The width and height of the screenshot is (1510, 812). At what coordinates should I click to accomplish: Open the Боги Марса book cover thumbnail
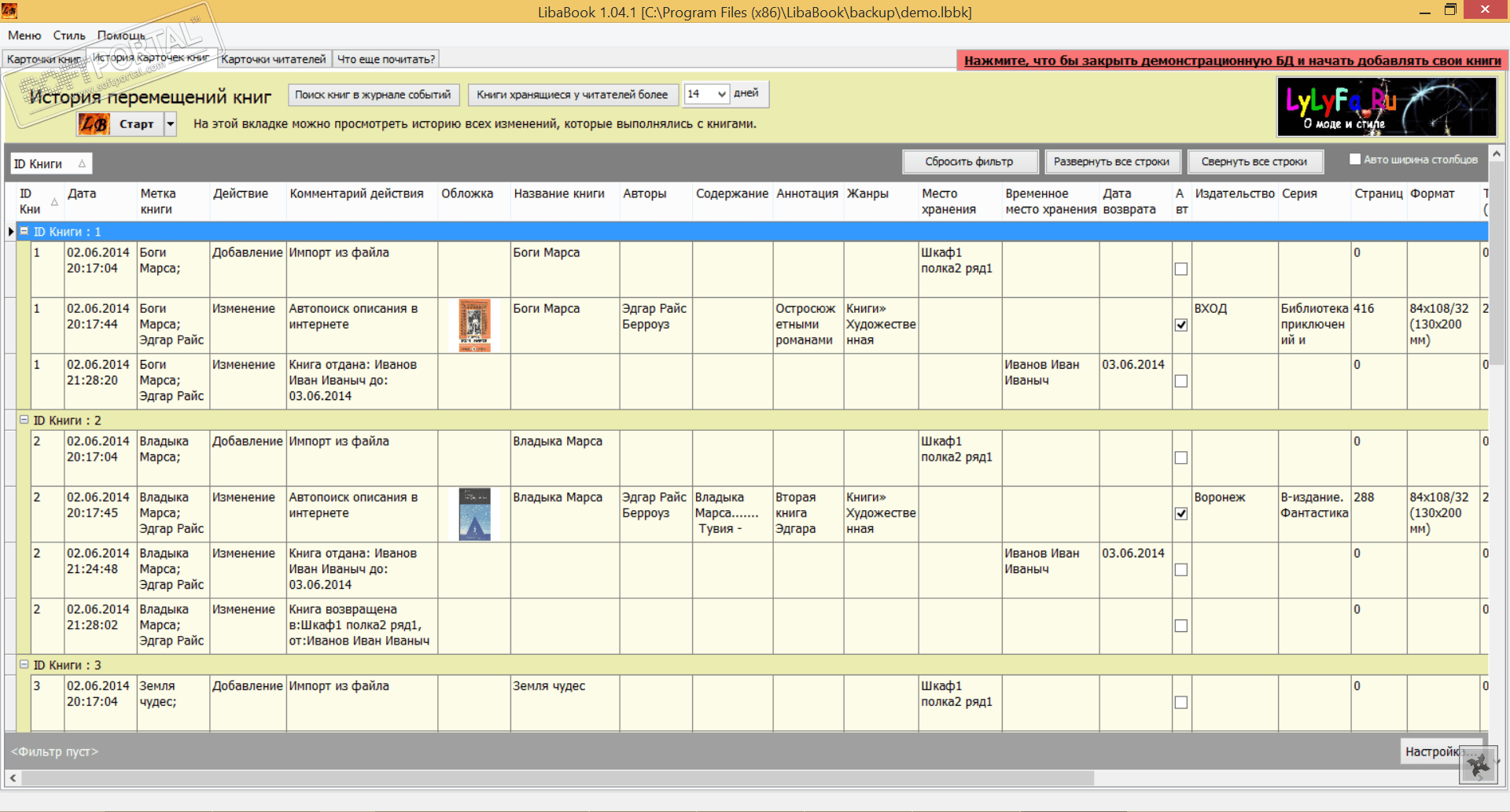[474, 325]
